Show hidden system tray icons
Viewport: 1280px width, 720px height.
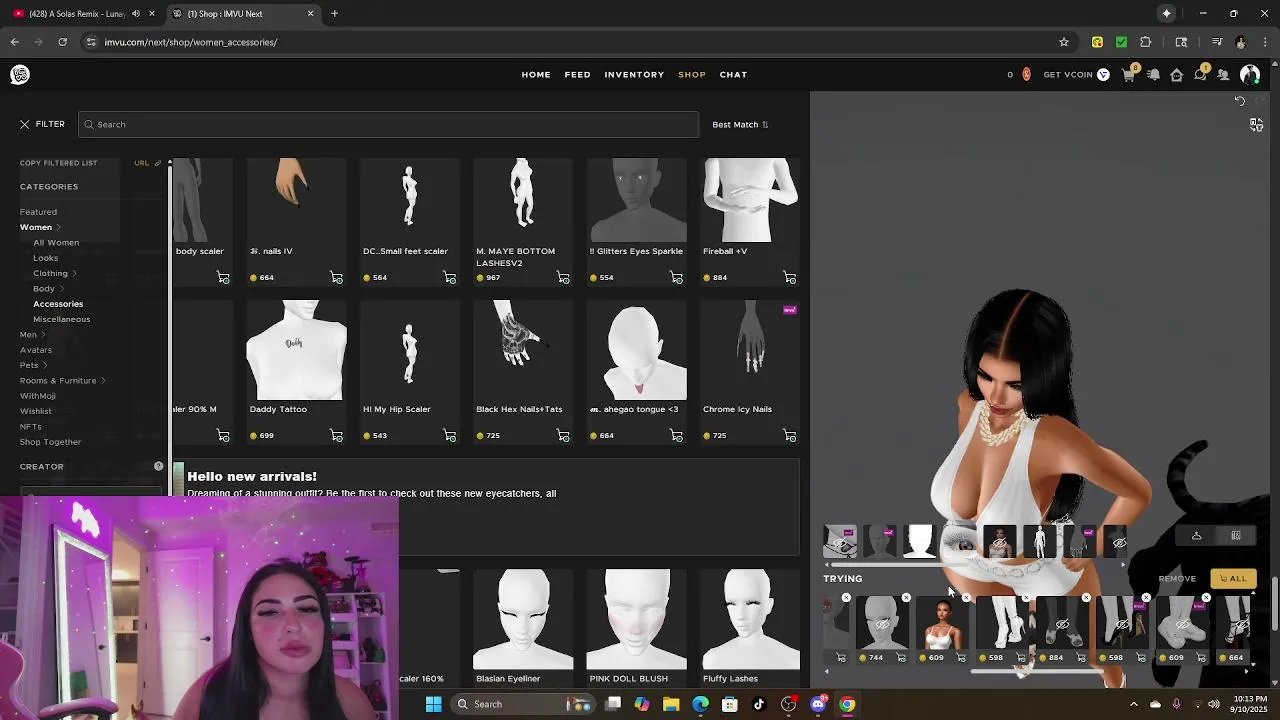click(1133, 704)
